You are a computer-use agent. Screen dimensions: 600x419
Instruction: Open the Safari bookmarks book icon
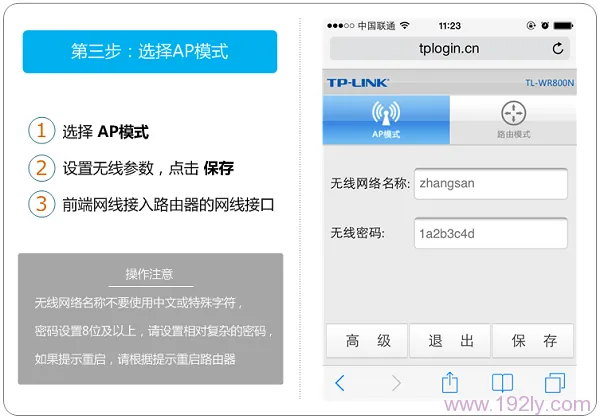pos(502,383)
